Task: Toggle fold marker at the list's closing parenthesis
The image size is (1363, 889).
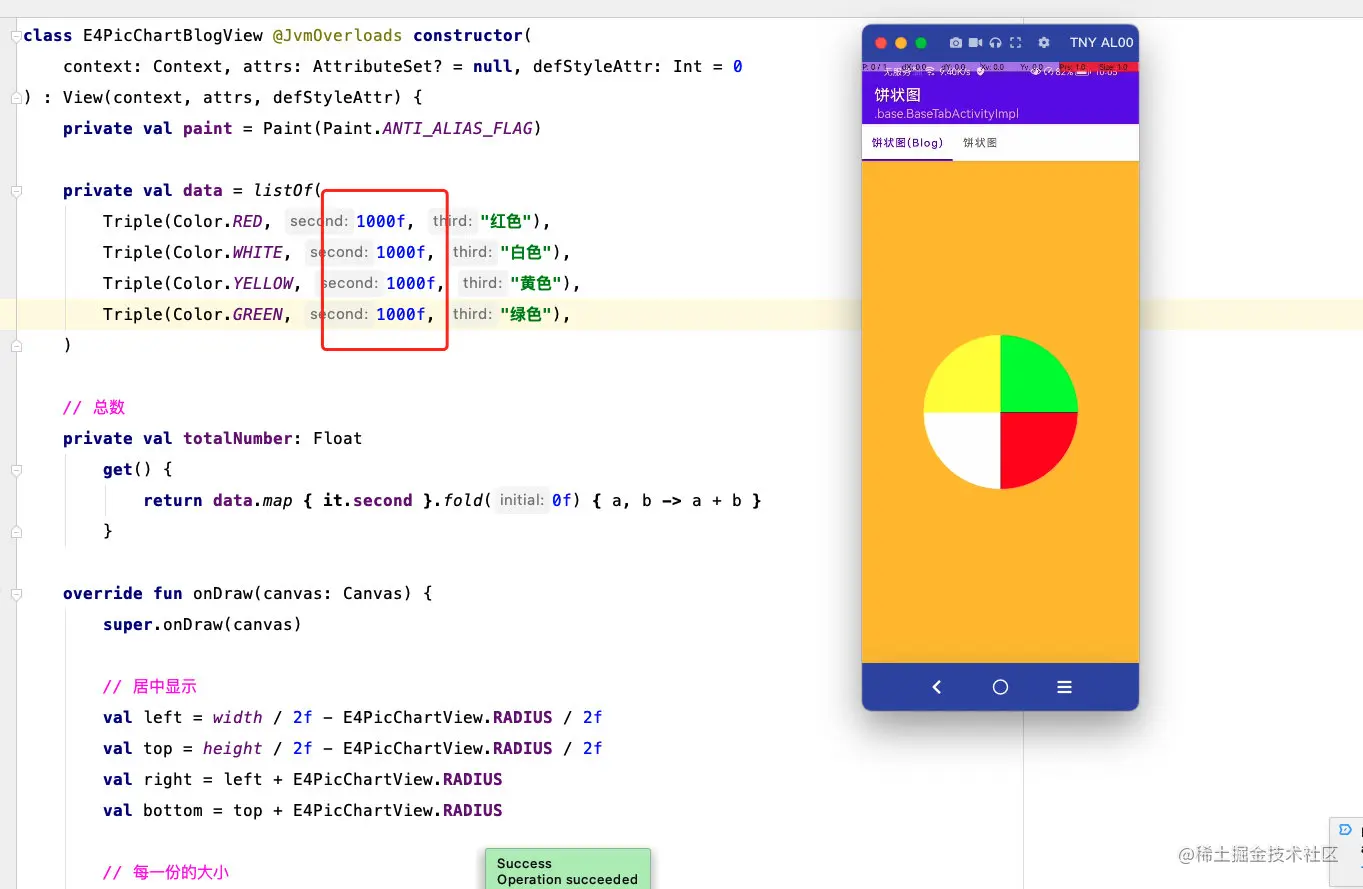Action: (16, 345)
